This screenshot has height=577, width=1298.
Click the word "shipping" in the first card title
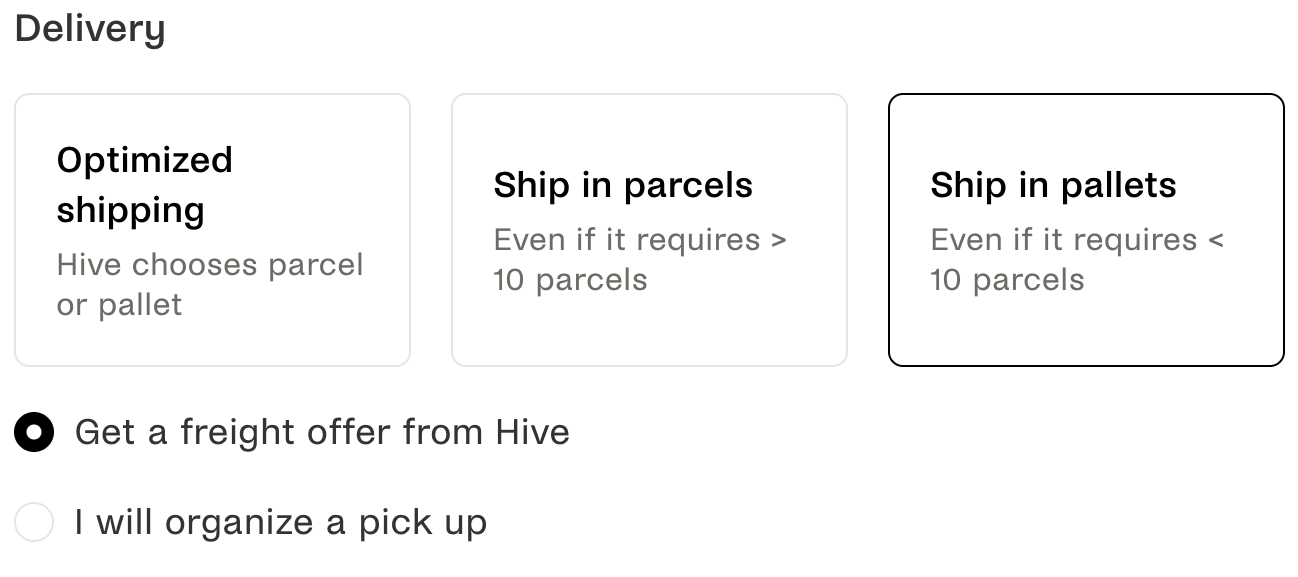point(131,210)
